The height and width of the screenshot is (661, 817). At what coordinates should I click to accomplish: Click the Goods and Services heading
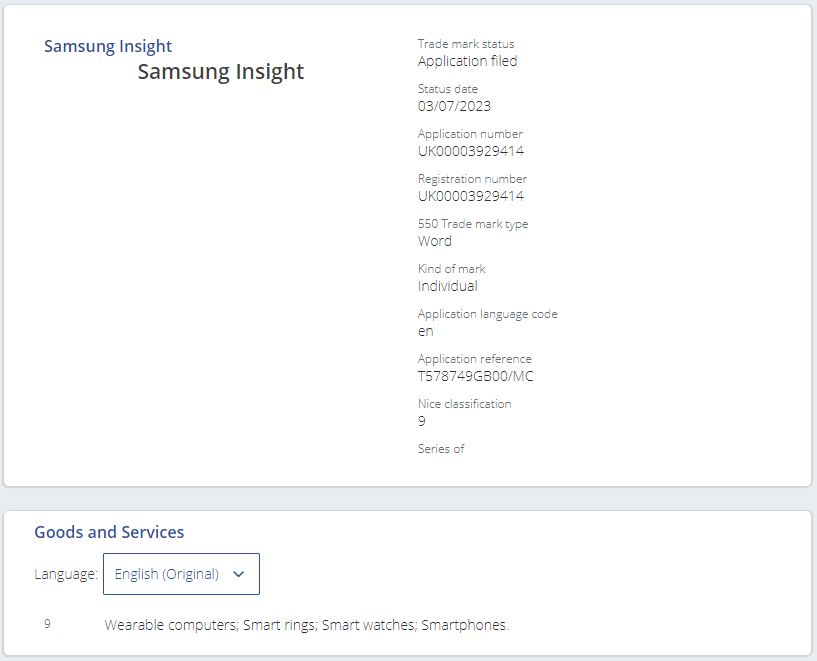[x=109, y=532]
